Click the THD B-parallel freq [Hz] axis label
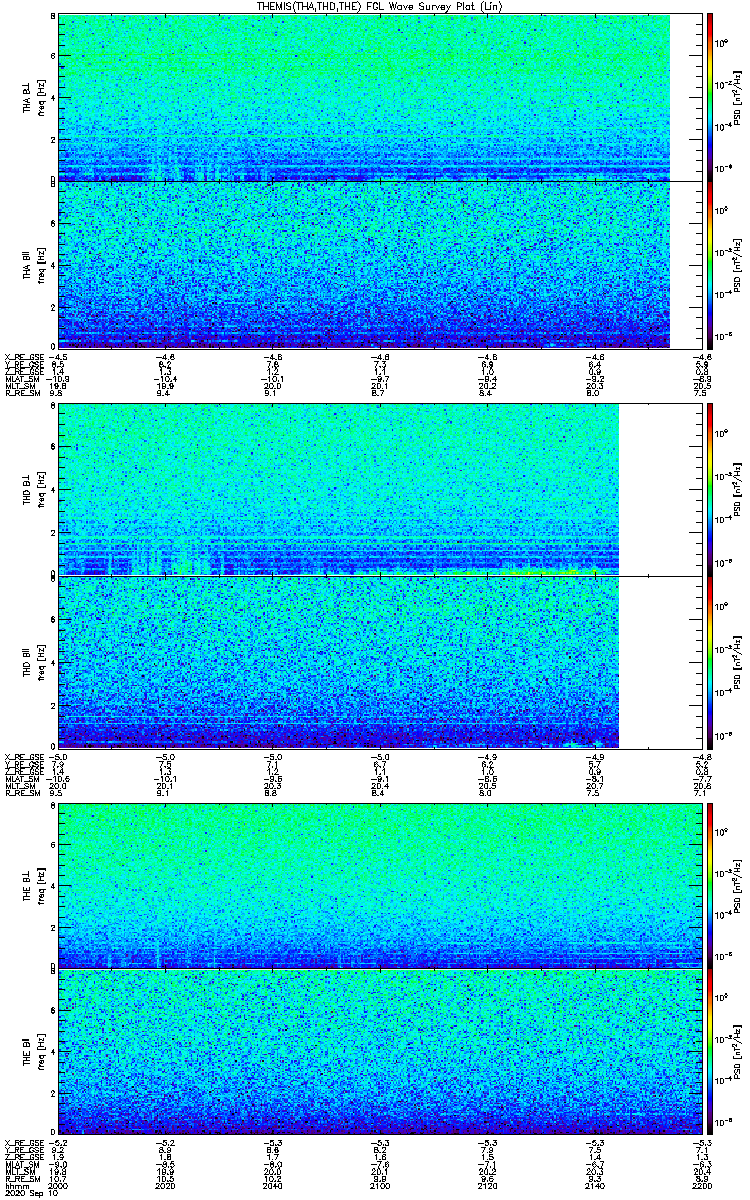This screenshot has height=1200, width=750. [x=40, y=662]
